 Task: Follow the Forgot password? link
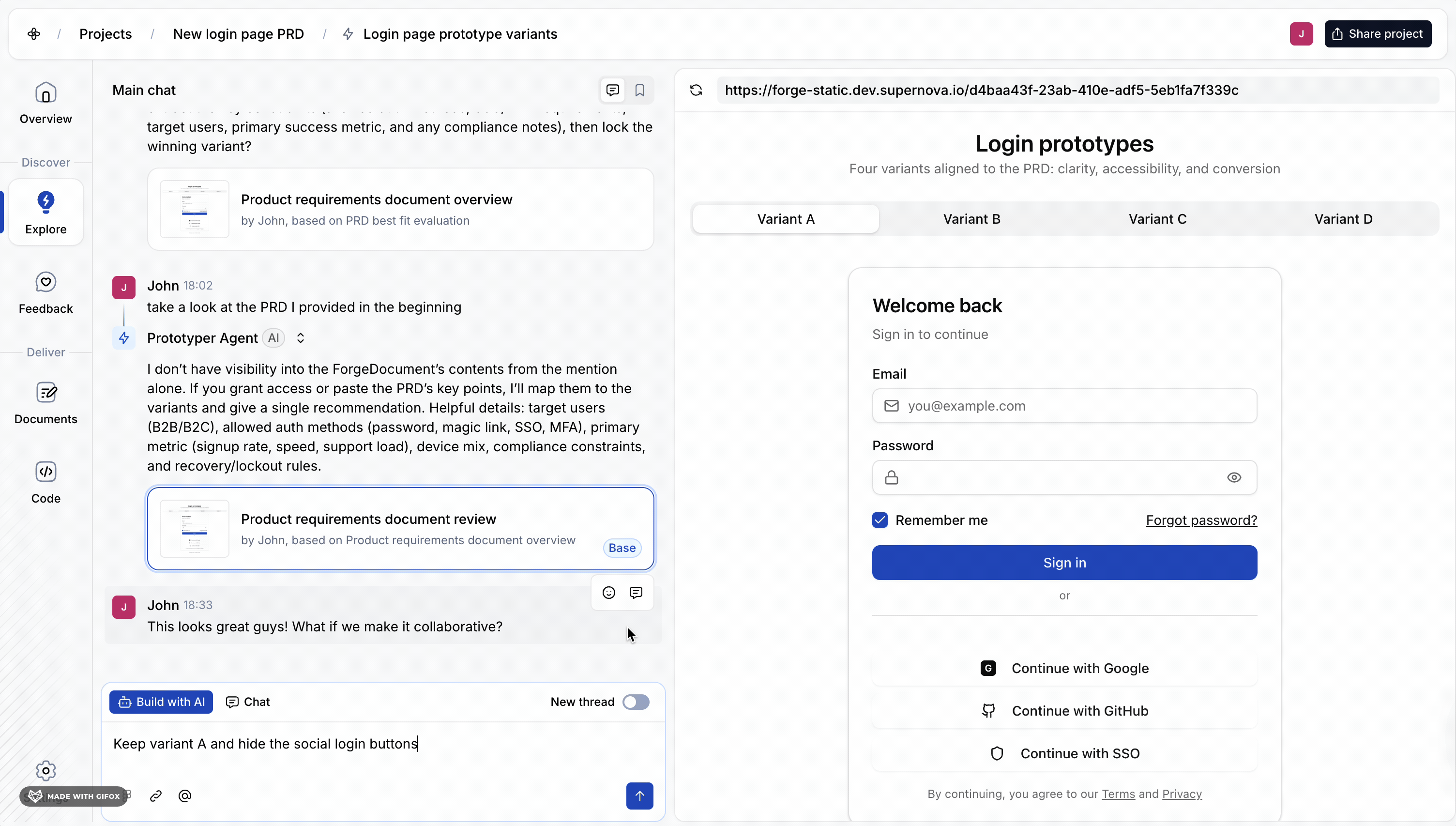(1201, 520)
